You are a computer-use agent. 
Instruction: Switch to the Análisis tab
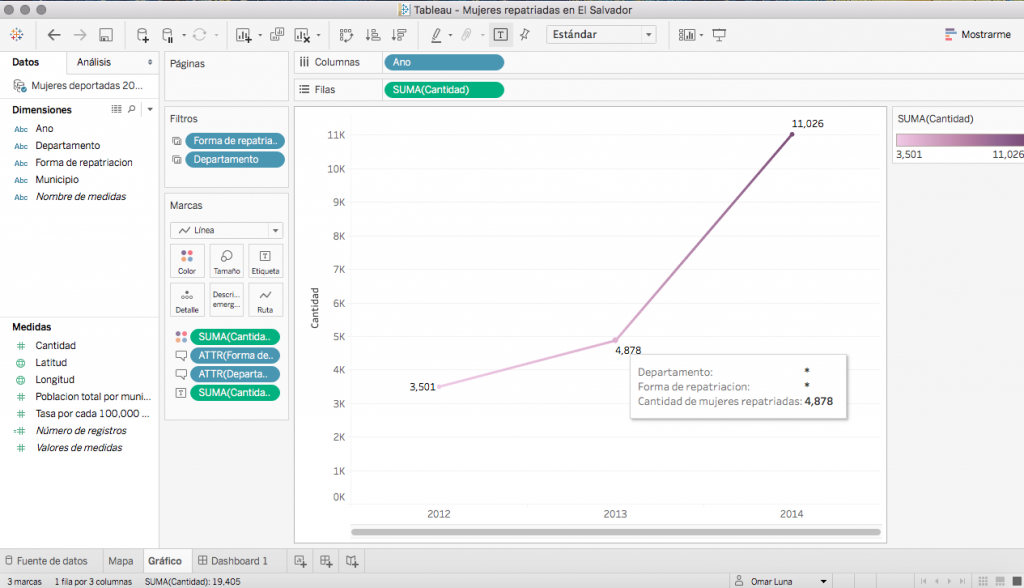[x=97, y=61]
